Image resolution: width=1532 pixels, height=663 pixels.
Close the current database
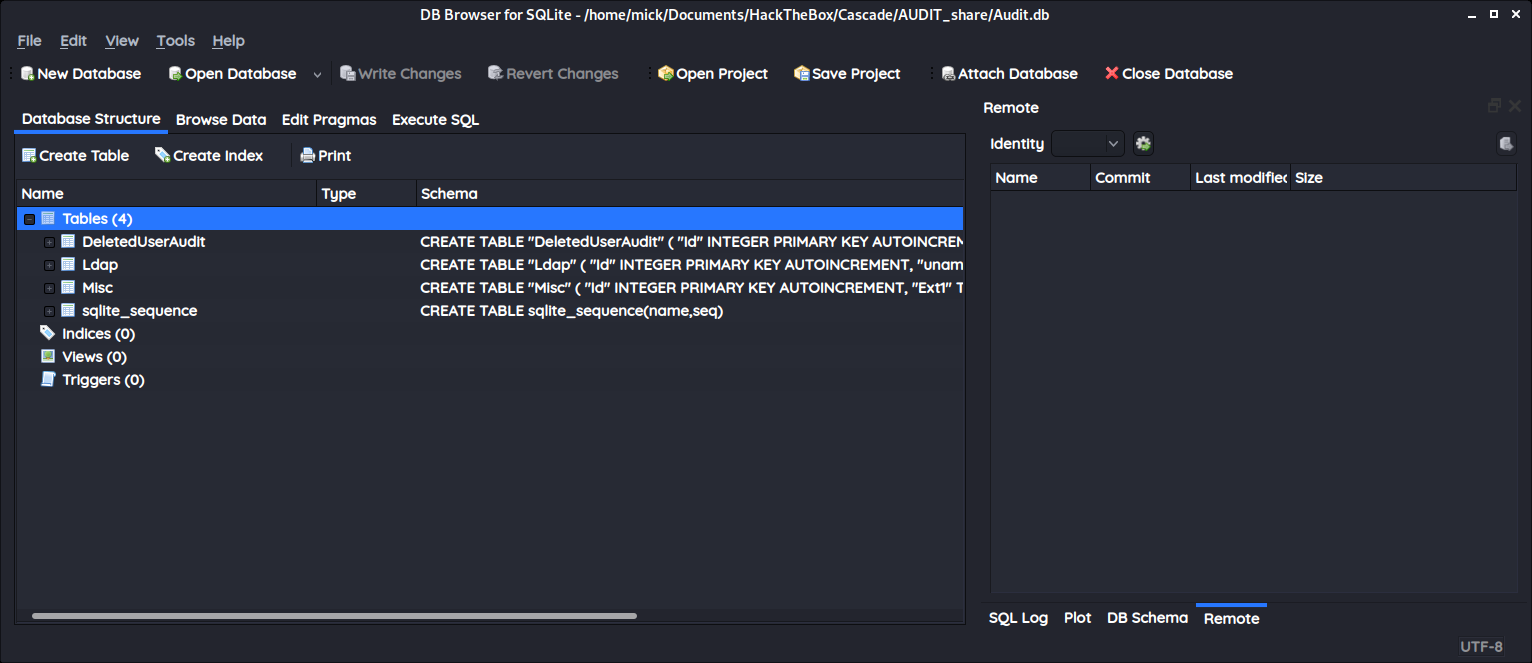click(x=1168, y=73)
